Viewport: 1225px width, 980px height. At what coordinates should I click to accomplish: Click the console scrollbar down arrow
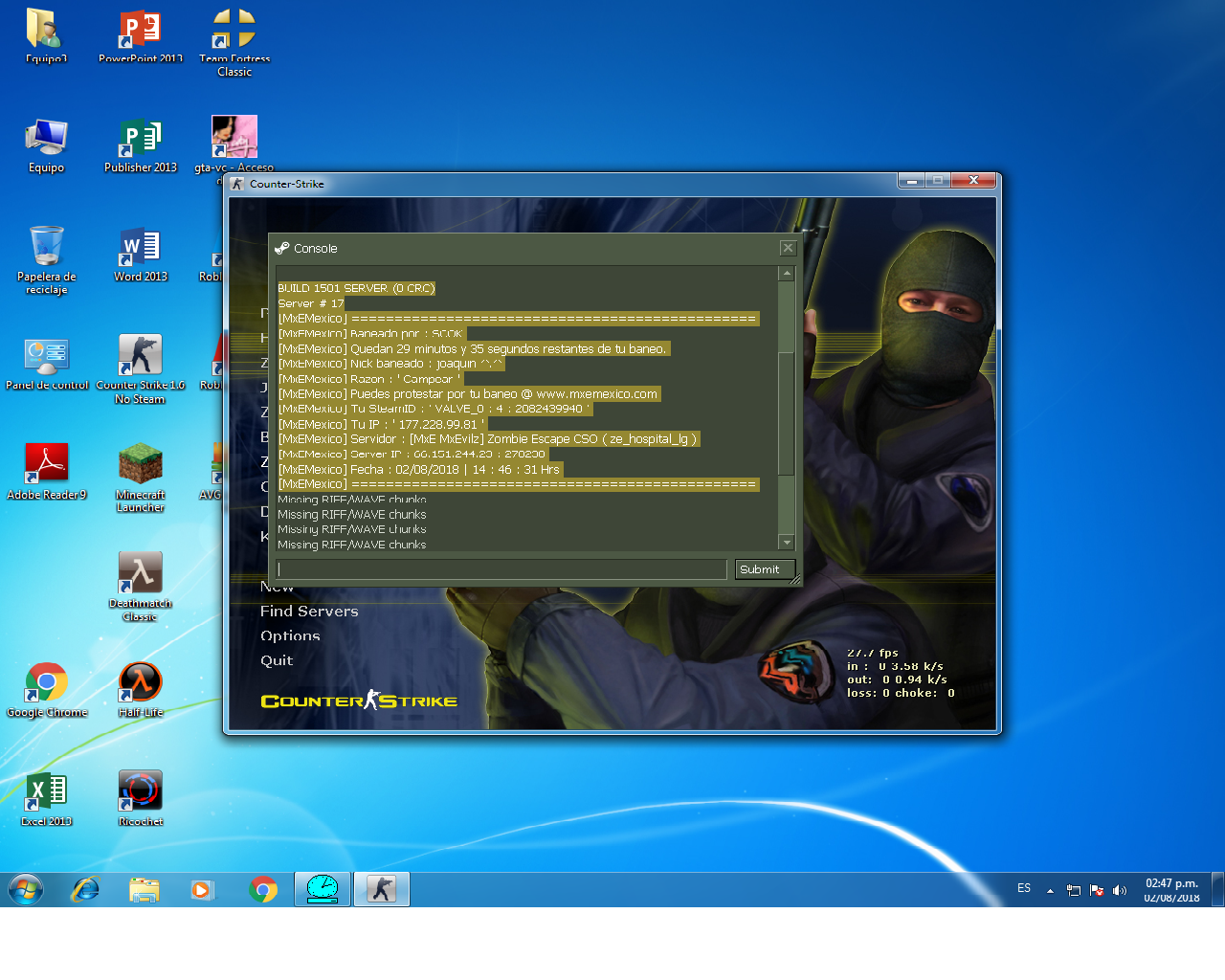(787, 543)
